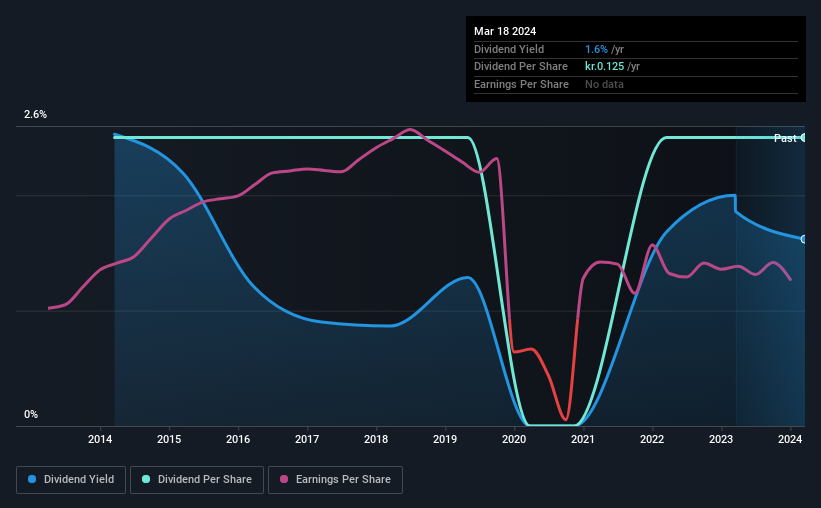The image size is (821, 508).
Task: Click the pink Earnings Per Share legend dot
Action: coord(284,479)
